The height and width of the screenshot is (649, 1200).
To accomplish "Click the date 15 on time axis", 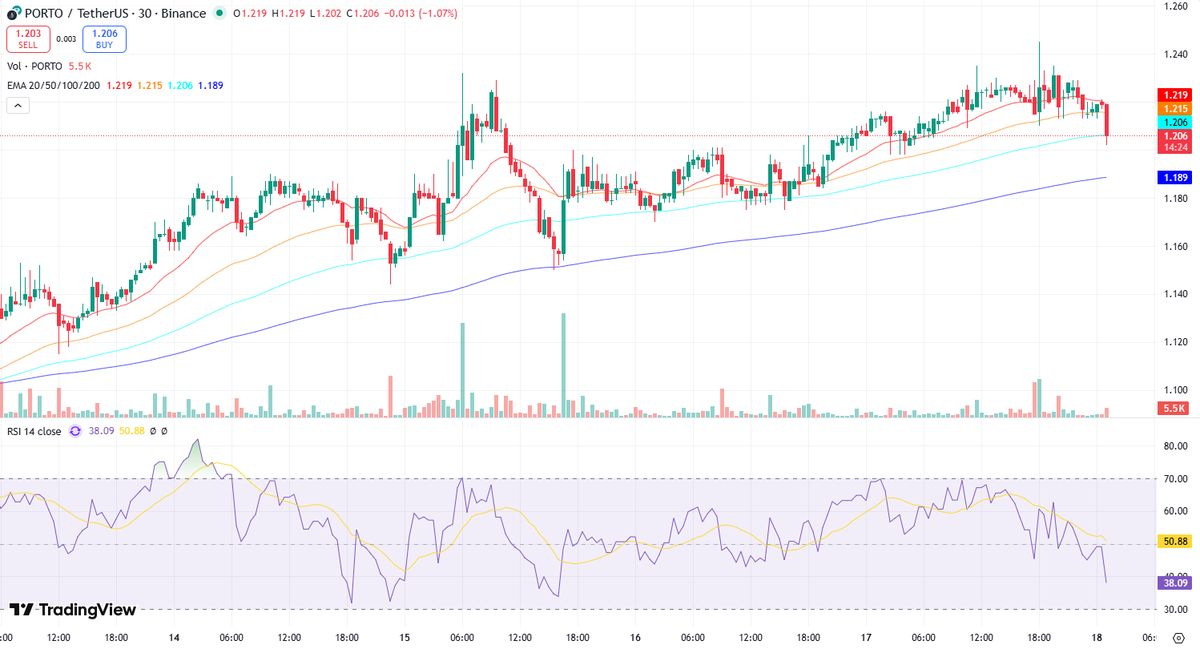I will [405, 637].
